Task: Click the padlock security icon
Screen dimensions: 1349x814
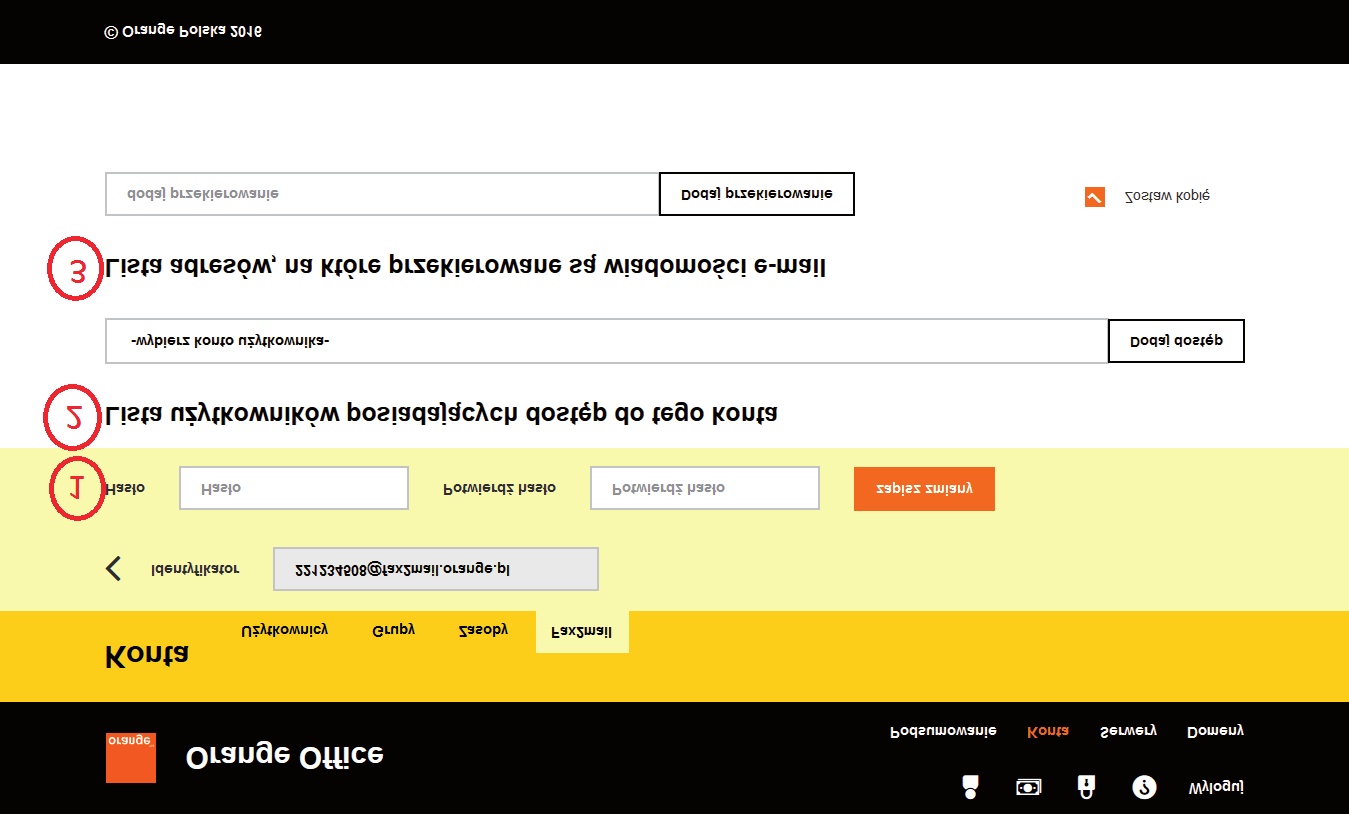Action: pyautogui.click(x=1087, y=787)
